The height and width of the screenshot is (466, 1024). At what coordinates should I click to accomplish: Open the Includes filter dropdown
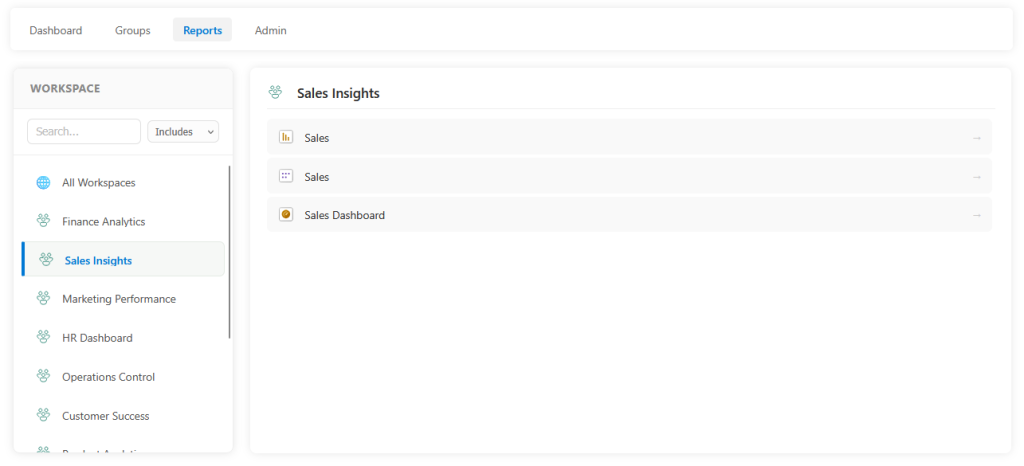point(183,132)
